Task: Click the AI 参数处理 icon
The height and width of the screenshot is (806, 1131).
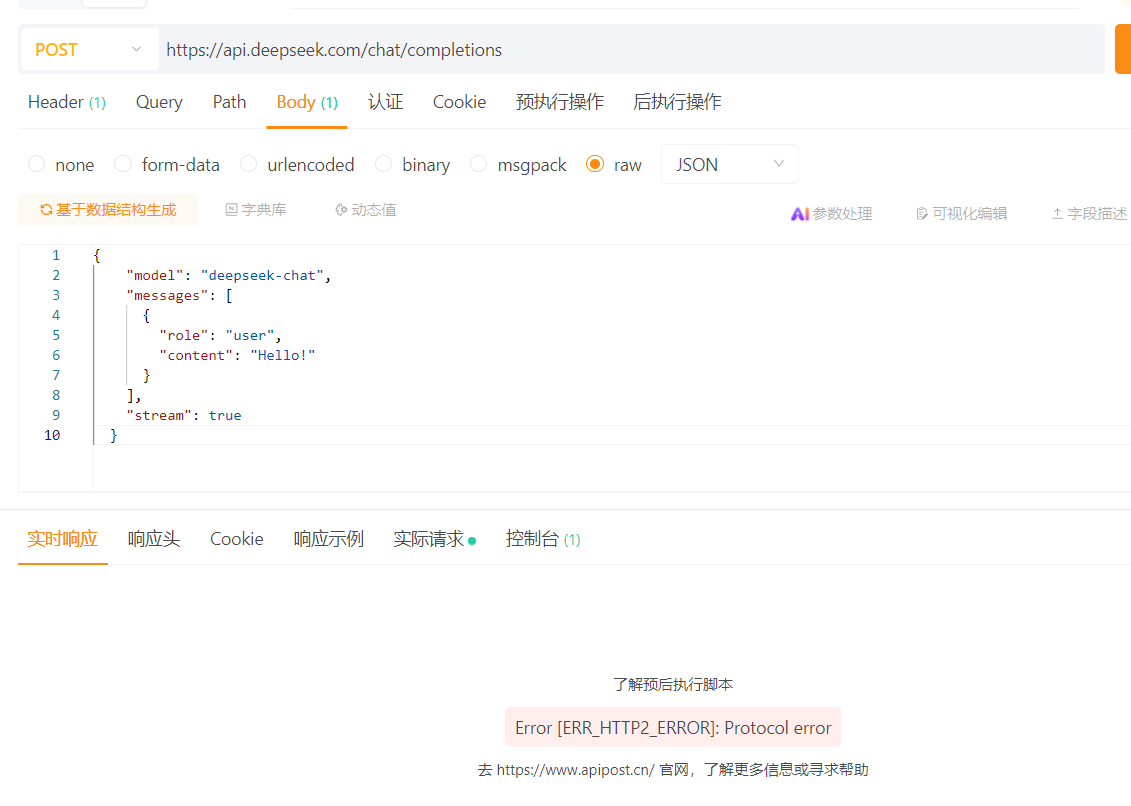Action: [799, 214]
